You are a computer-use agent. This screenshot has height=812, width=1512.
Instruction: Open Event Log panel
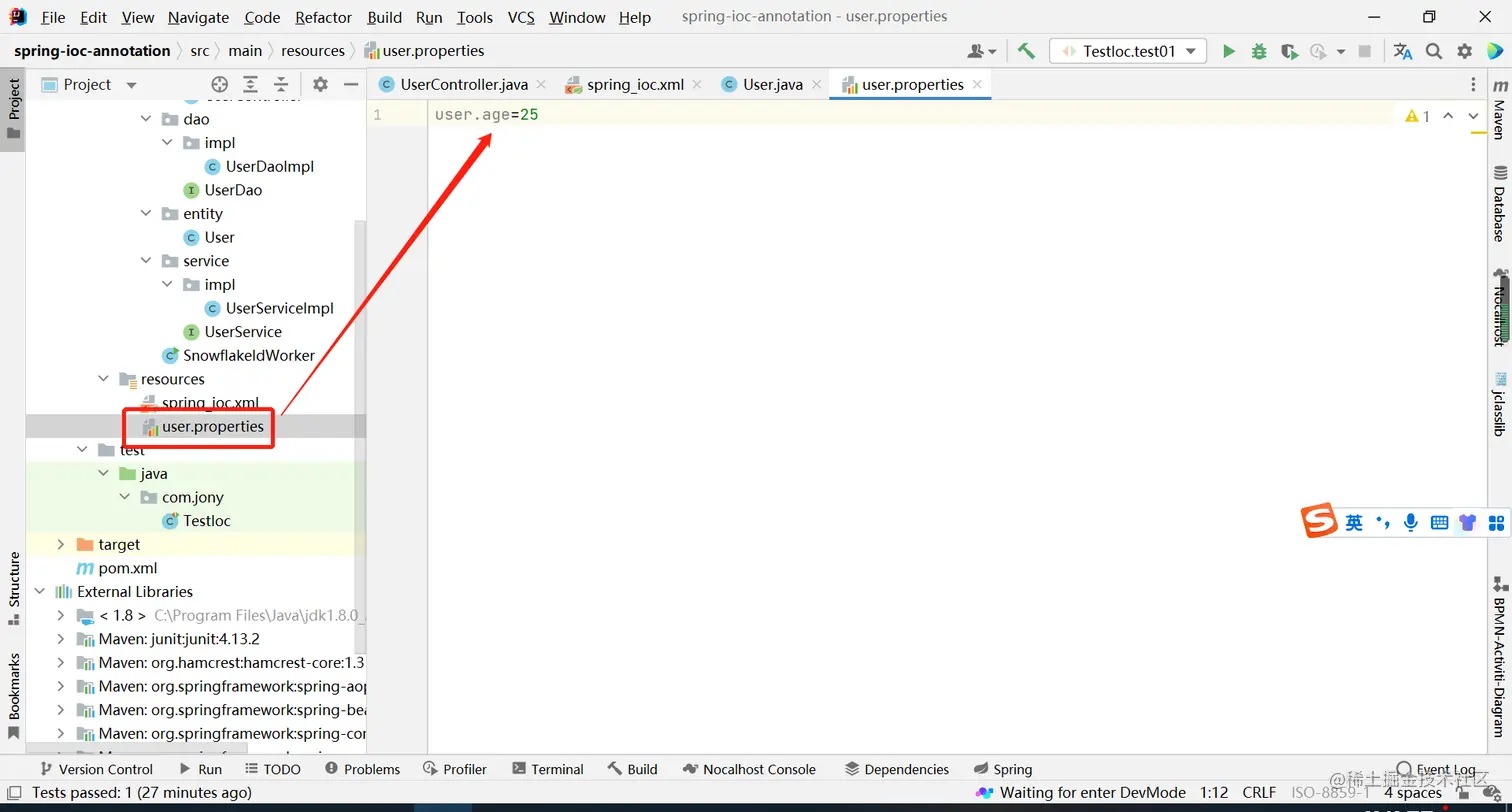[x=1436, y=769]
